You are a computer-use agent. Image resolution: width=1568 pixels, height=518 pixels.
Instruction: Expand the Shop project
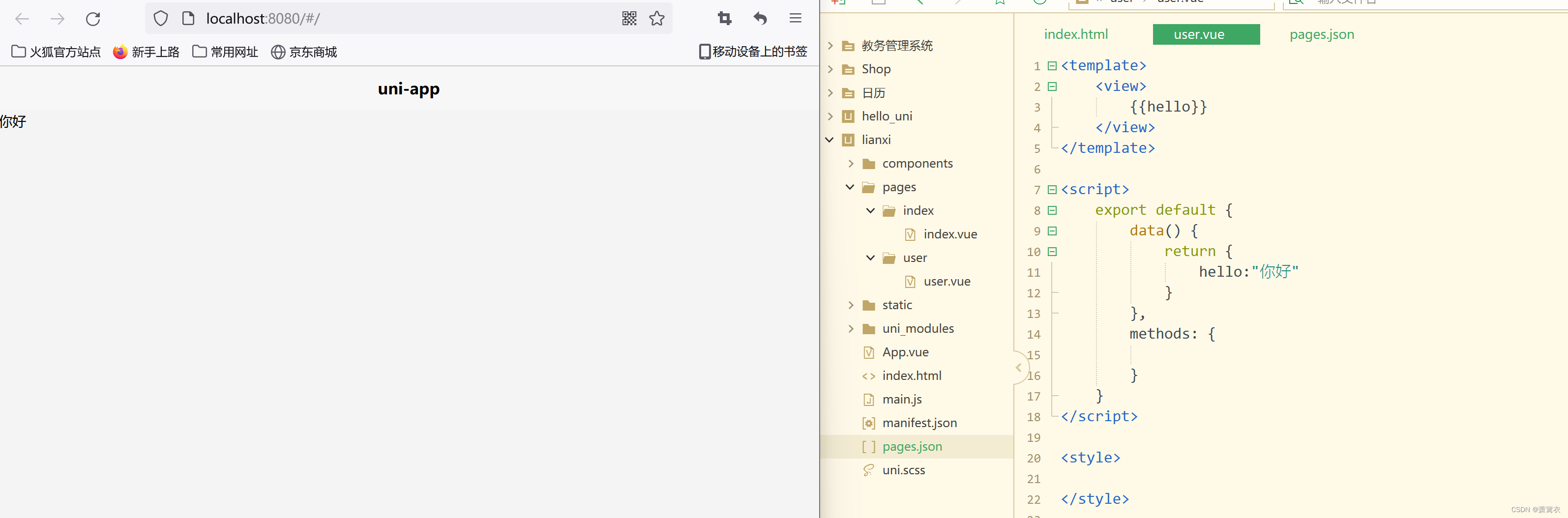click(x=830, y=69)
